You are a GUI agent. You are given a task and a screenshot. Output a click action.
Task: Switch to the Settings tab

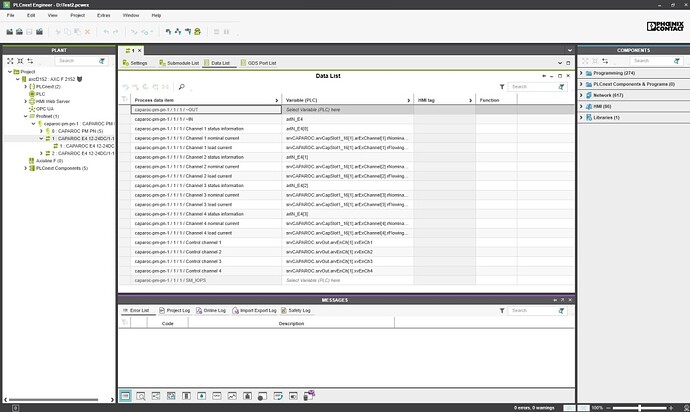click(135, 63)
